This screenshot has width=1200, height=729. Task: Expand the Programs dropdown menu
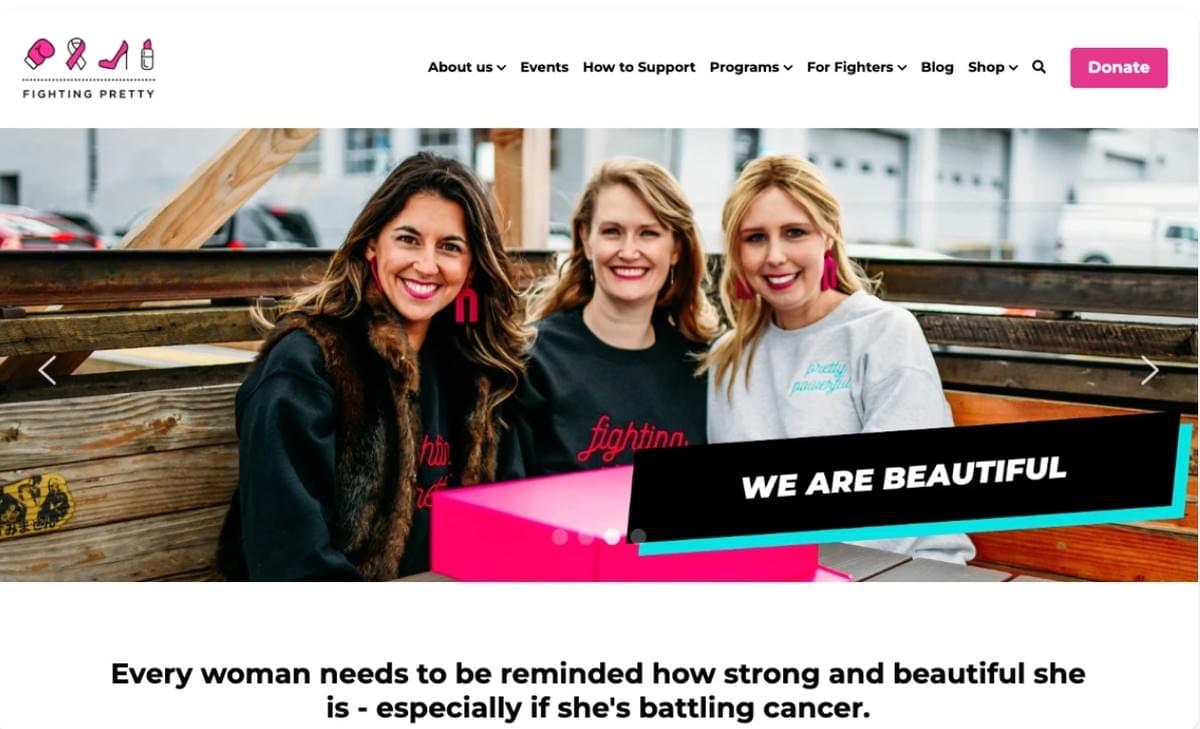click(x=751, y=67)
